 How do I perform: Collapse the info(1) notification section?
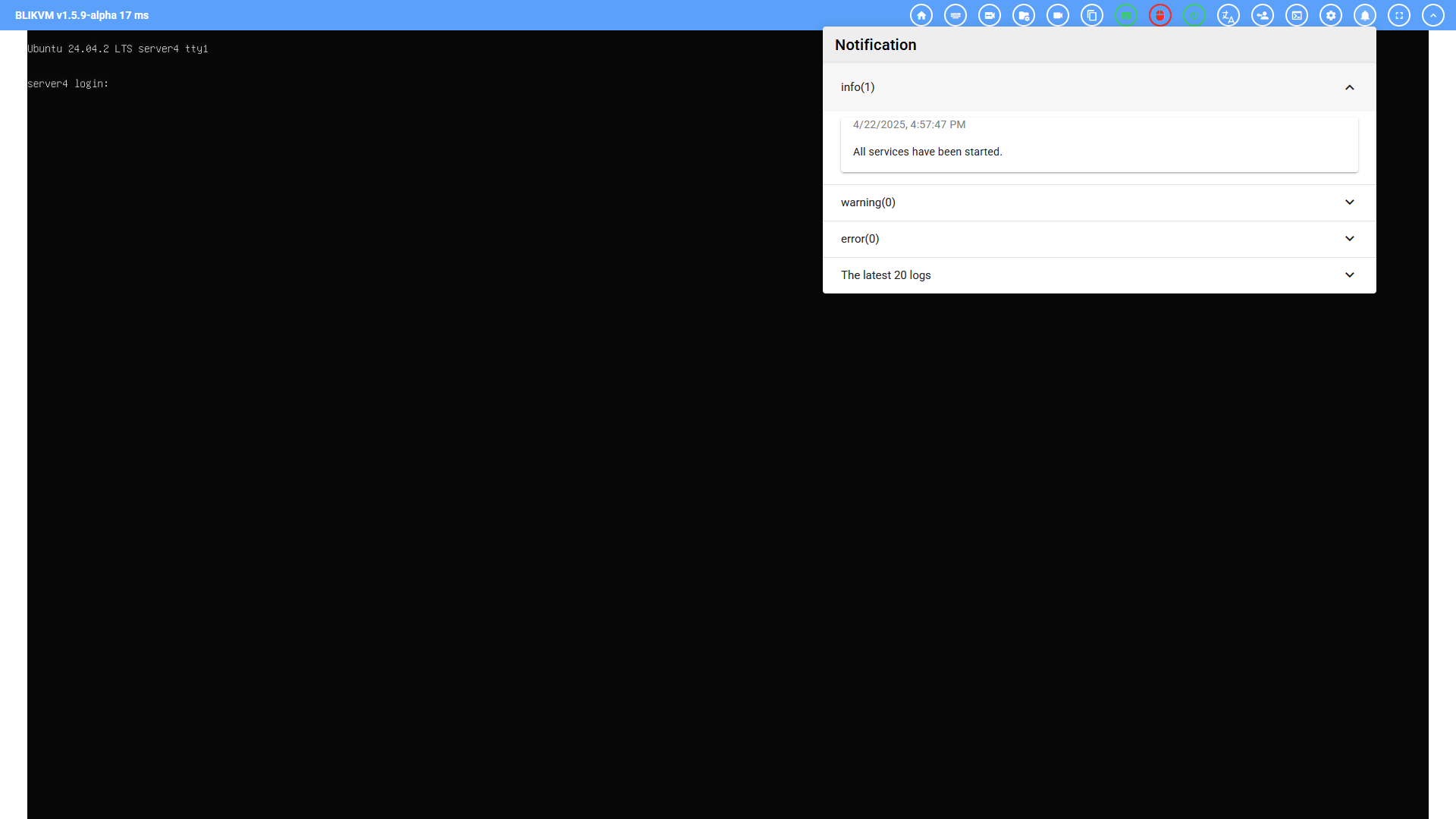tap(1349, 87)
